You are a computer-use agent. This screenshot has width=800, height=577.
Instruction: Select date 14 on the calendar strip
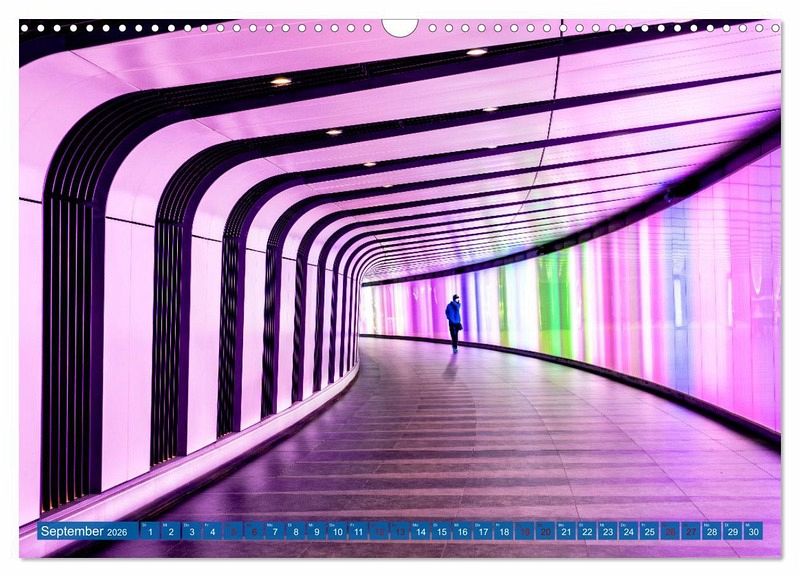tap(420, 532)
